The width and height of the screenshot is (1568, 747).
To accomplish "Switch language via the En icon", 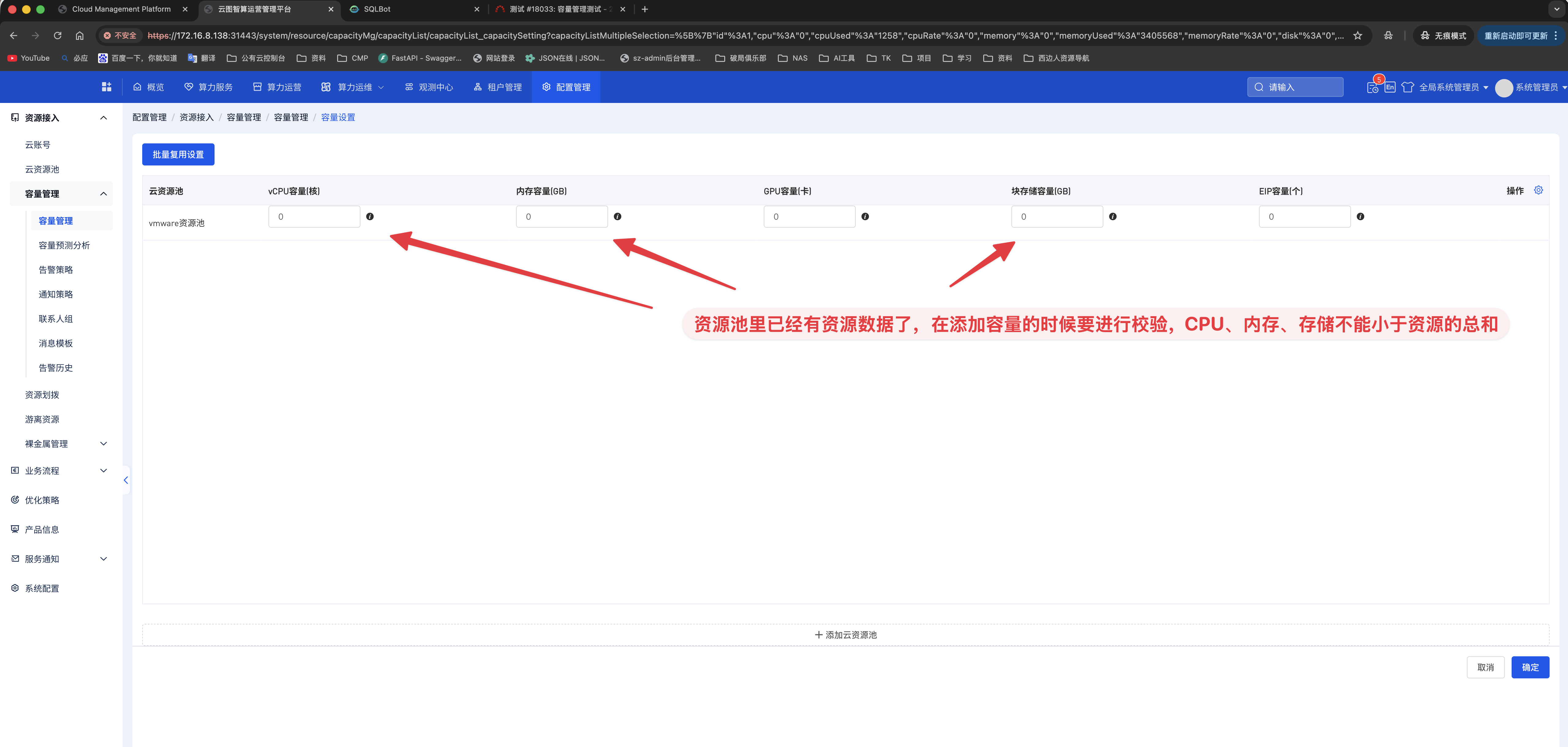I will click(x=1390, y=87).
